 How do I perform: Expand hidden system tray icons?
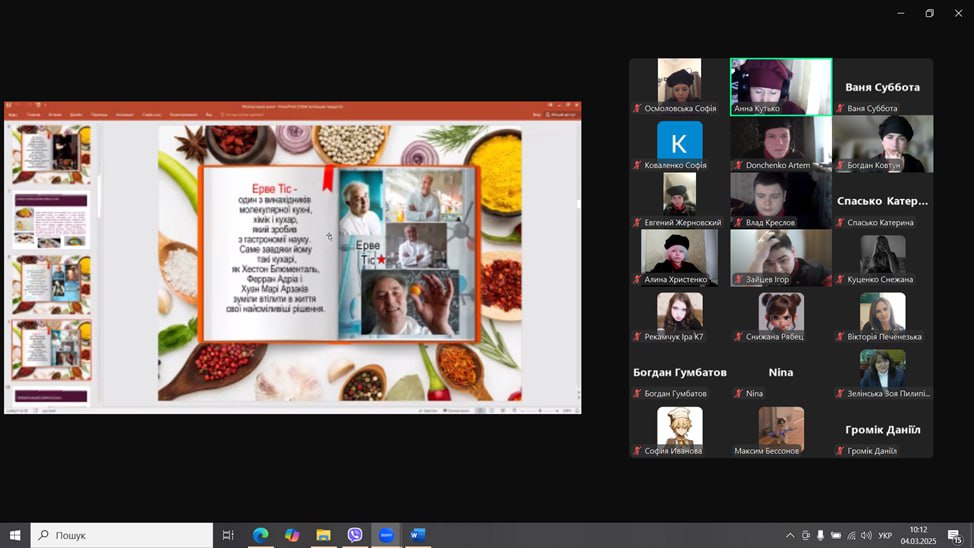pos(790,536)
